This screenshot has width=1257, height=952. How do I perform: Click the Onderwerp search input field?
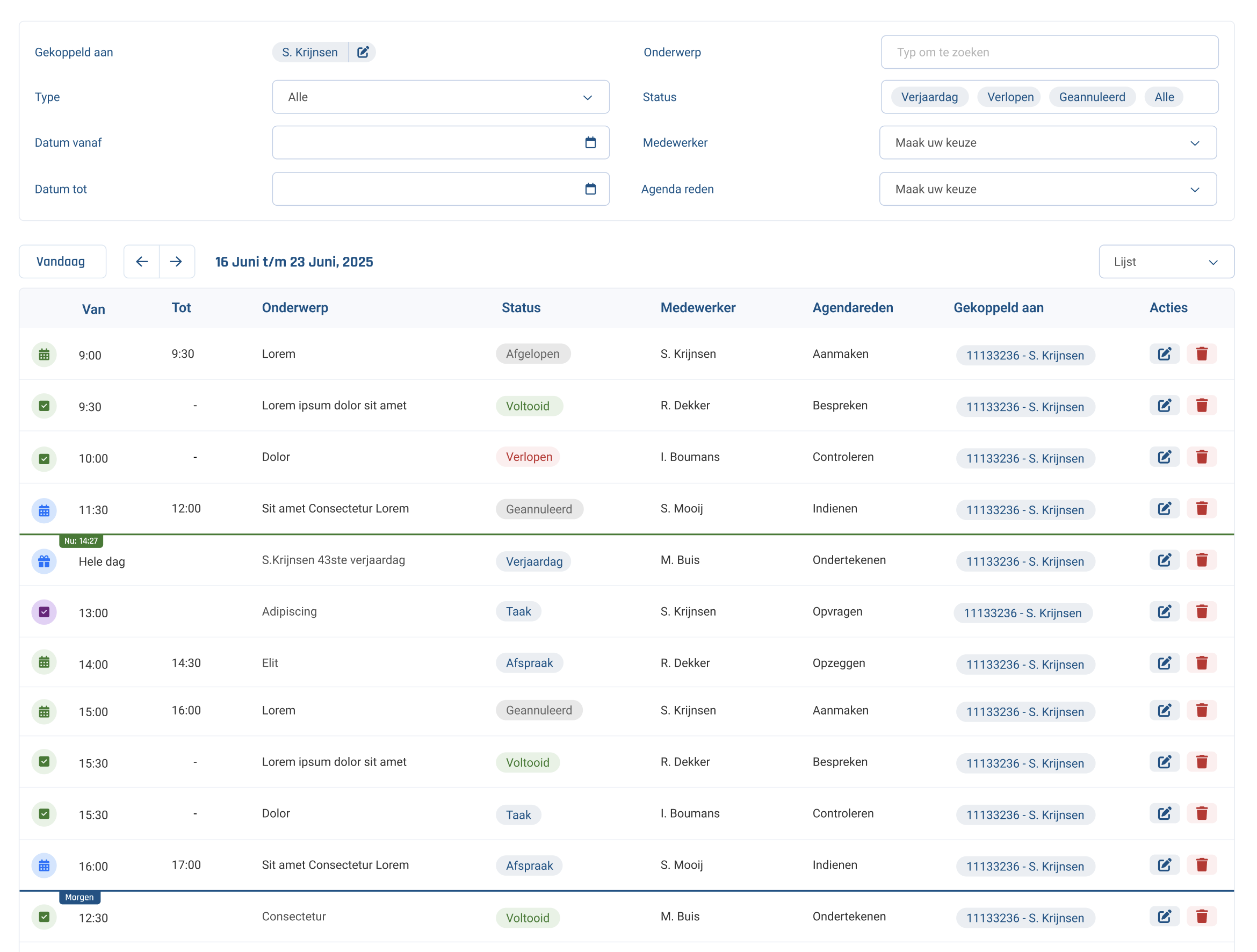coord(1049,52)
